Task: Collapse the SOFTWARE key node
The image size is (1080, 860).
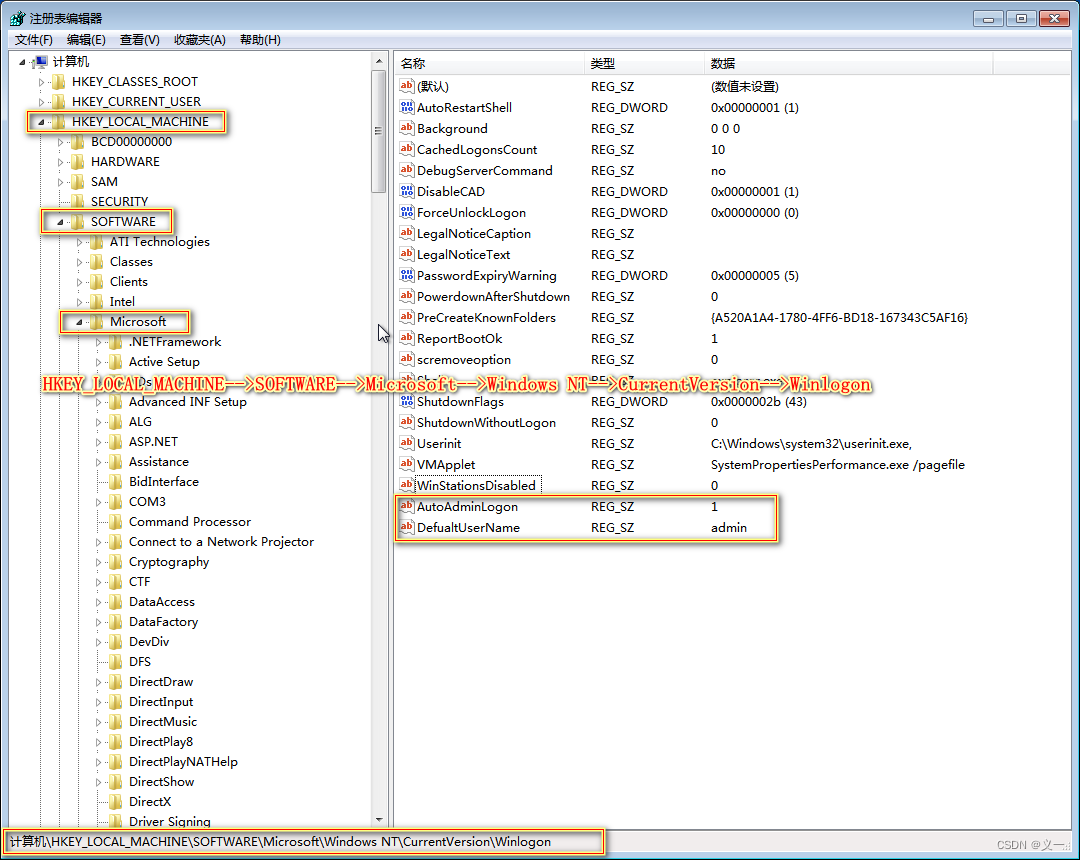Action: tap(60, 222)
